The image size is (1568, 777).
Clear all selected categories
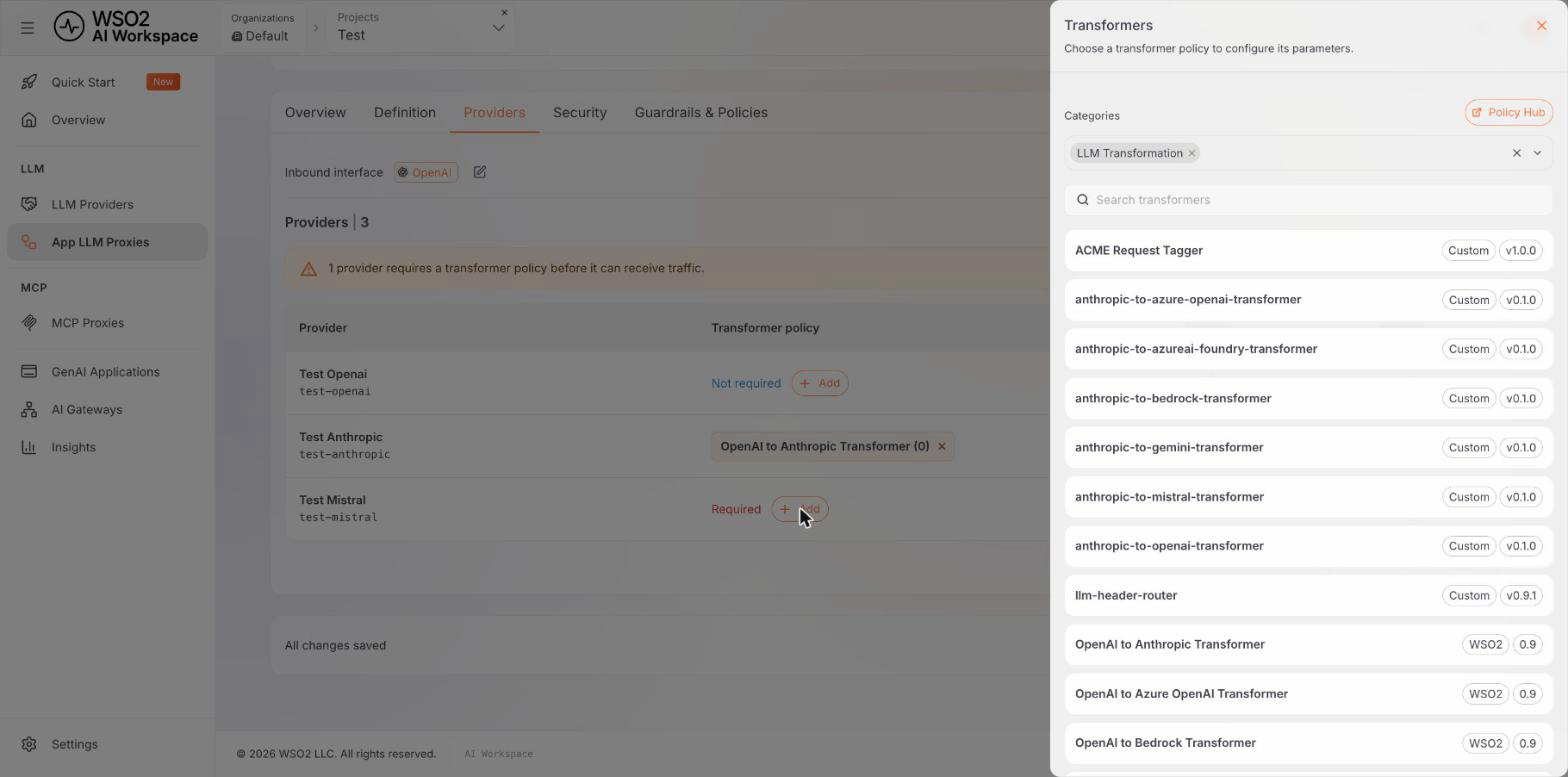pyautogui.click(x=1516, y=153)
